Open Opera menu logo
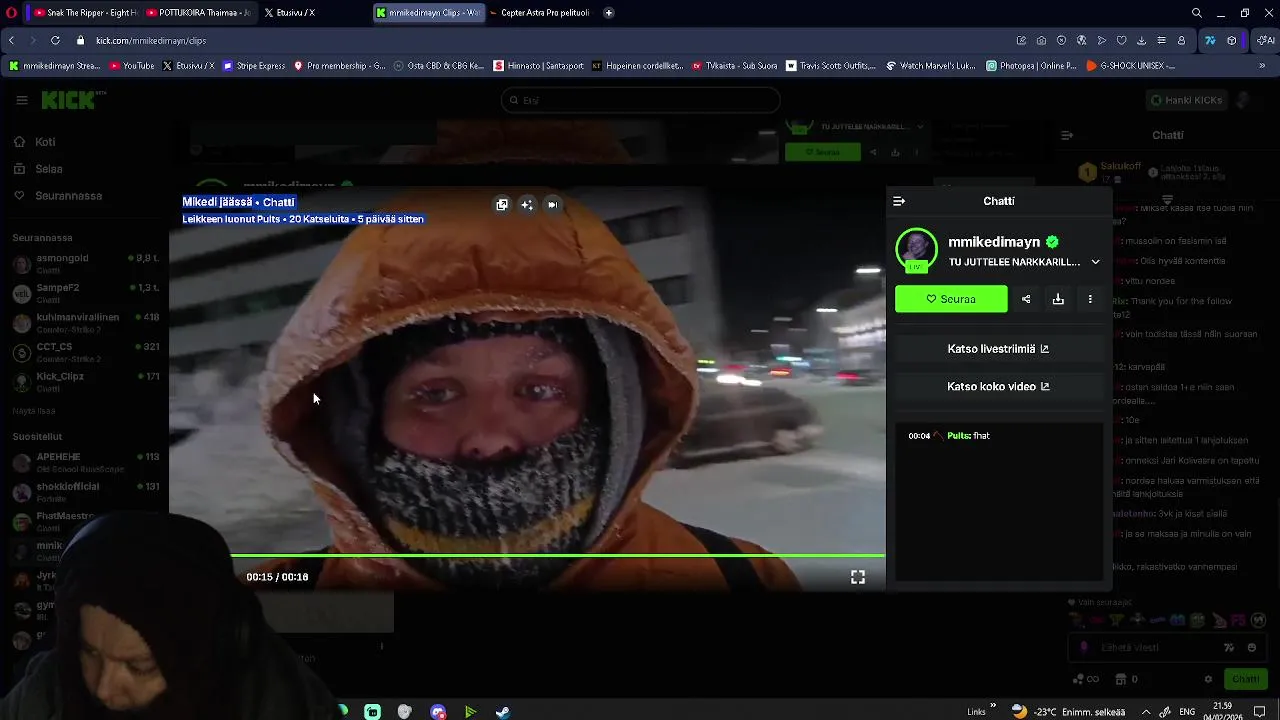 click(11, 13)
